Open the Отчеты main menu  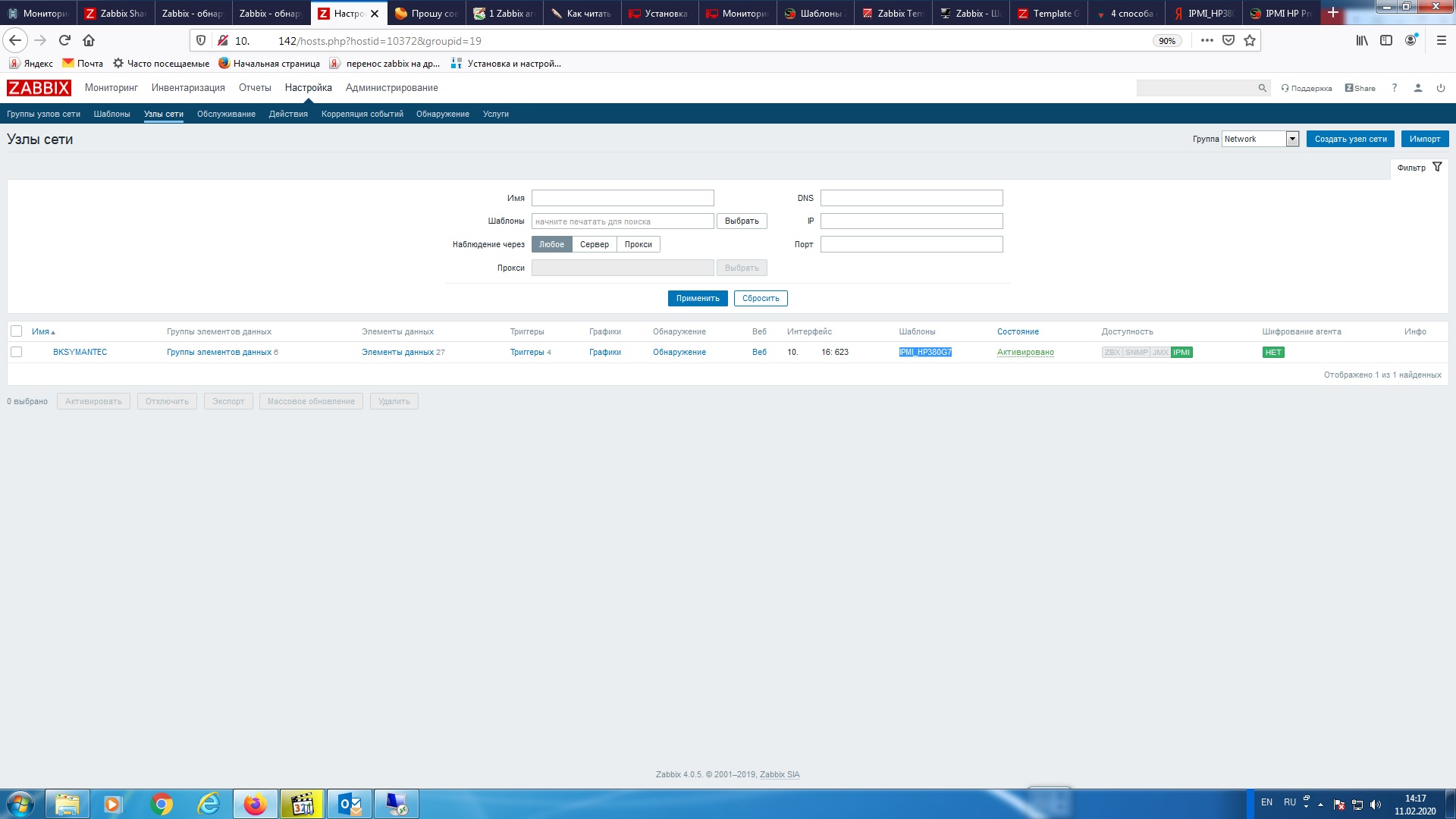pos(255,88)
